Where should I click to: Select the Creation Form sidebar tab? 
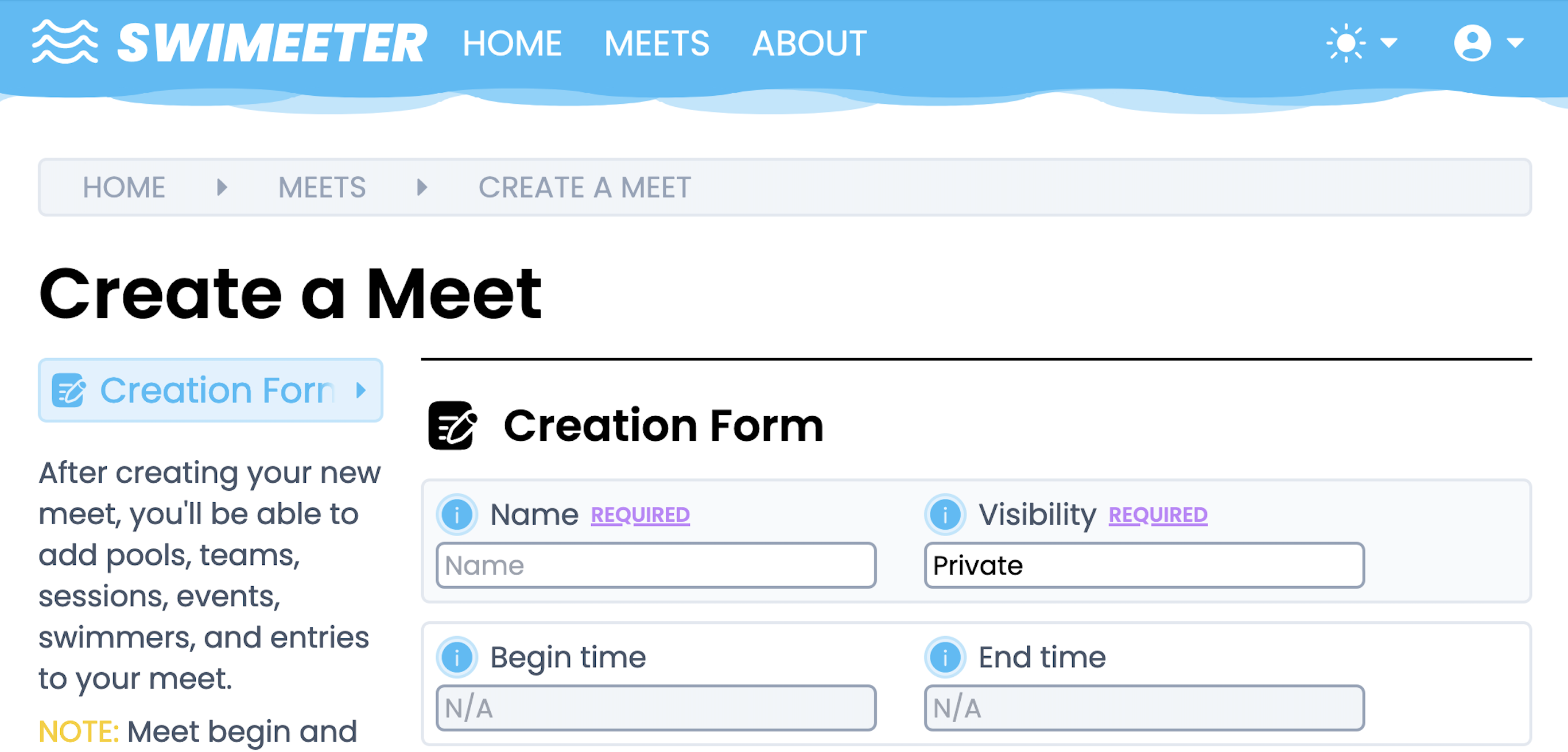pyautogui.click(x=211, y=390)
